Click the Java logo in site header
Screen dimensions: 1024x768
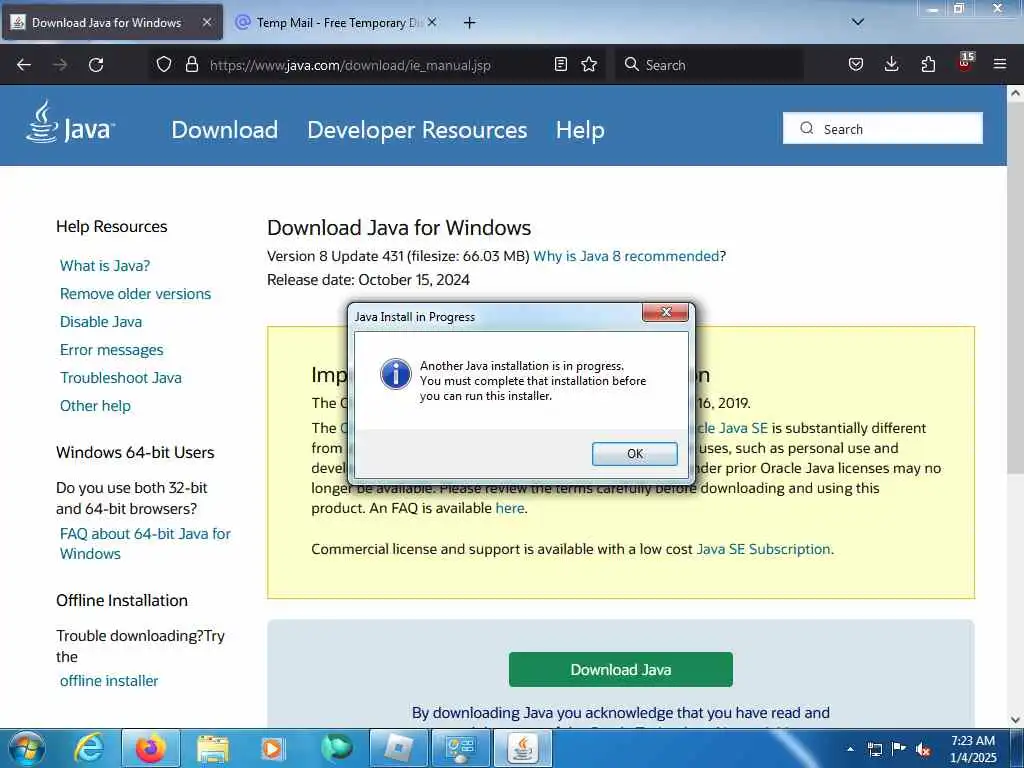pos(71,123)
